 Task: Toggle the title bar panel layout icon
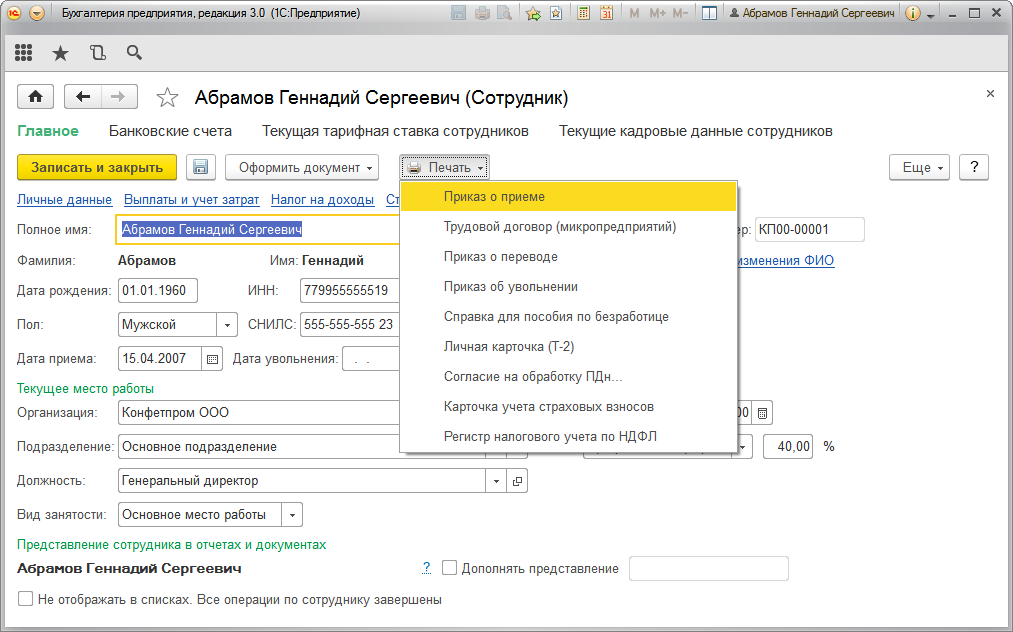(709, 13)
